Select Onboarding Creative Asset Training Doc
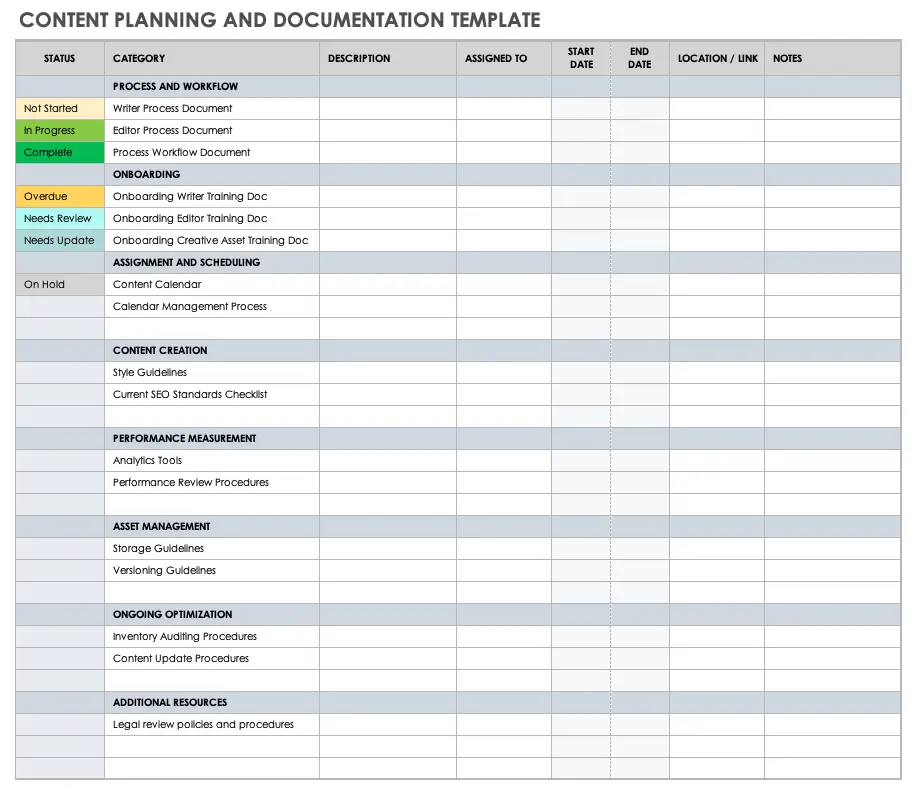 tap(212, 241)
